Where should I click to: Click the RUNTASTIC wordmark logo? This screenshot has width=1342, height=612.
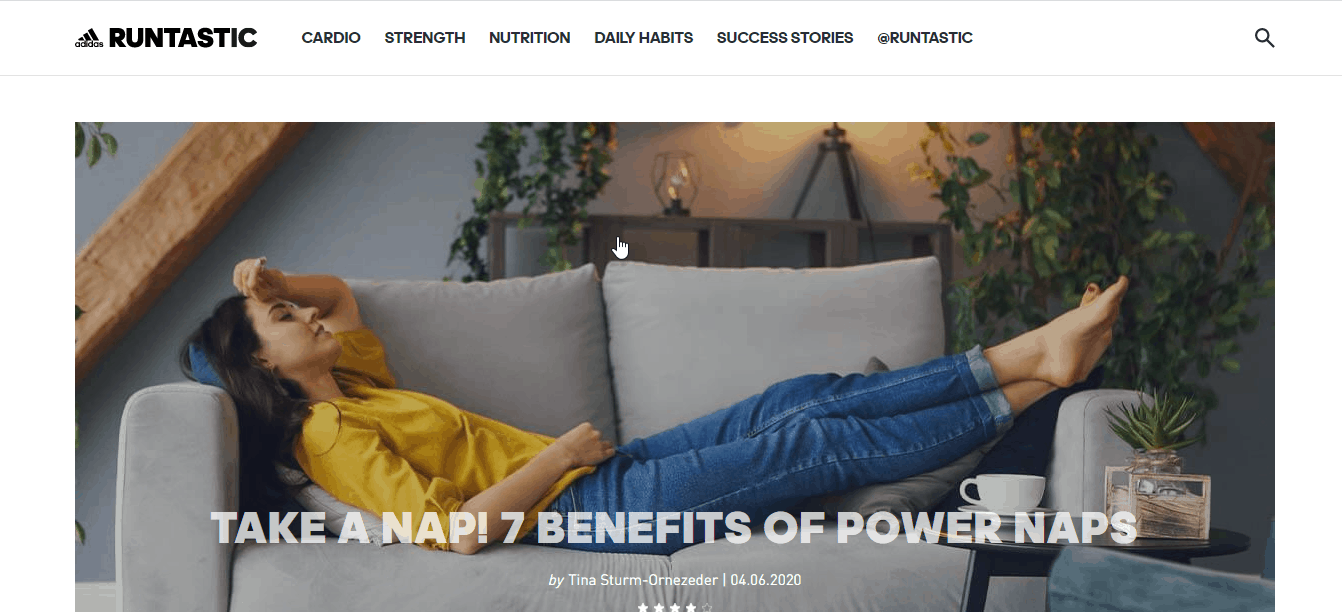click(182, 38)
